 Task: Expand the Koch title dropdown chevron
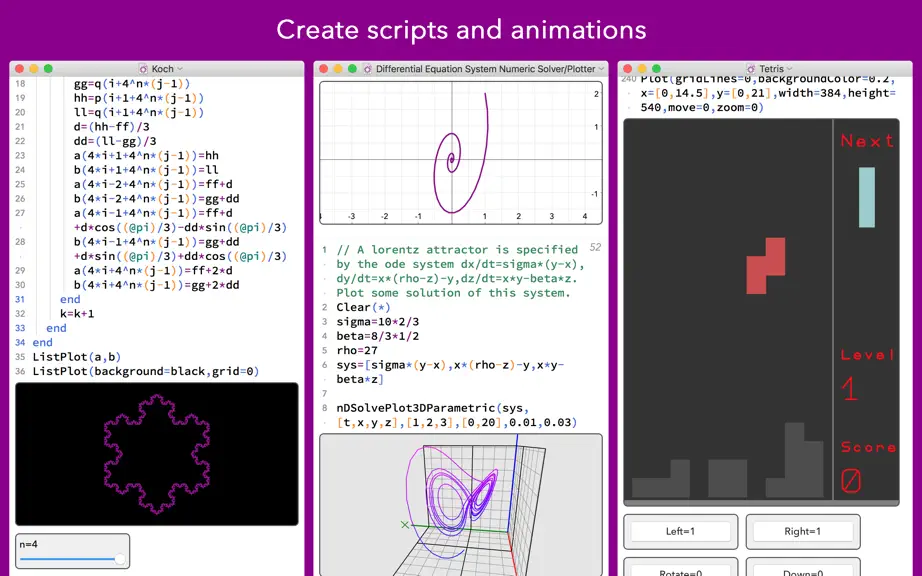(x=180, y=69)
